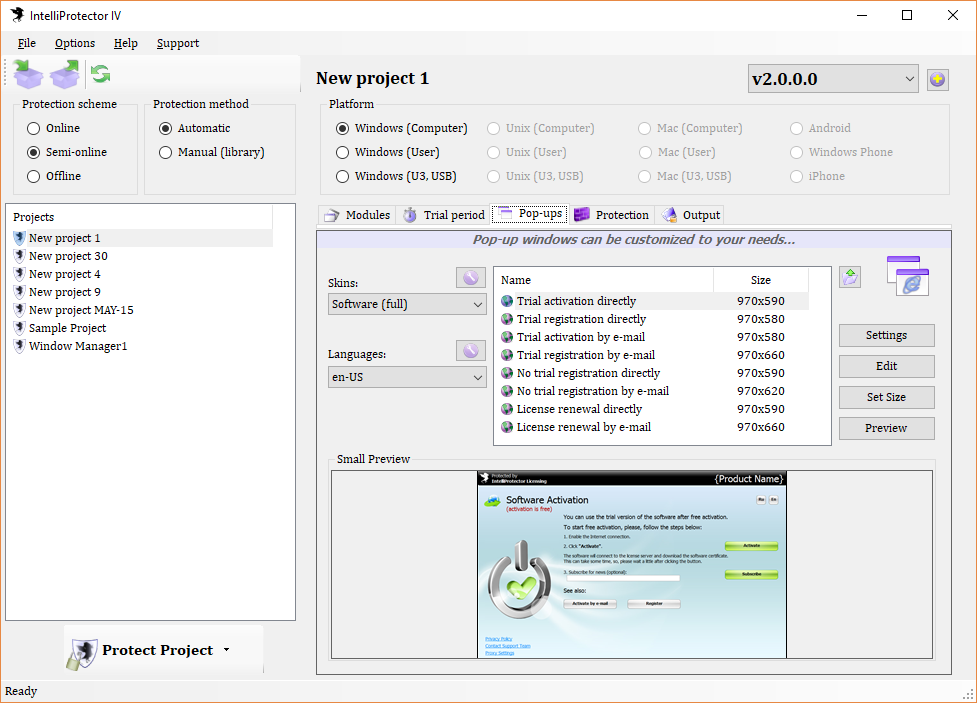Click the export project box icon
Viewport: 977px width, 703px height.
click(65, 74)
